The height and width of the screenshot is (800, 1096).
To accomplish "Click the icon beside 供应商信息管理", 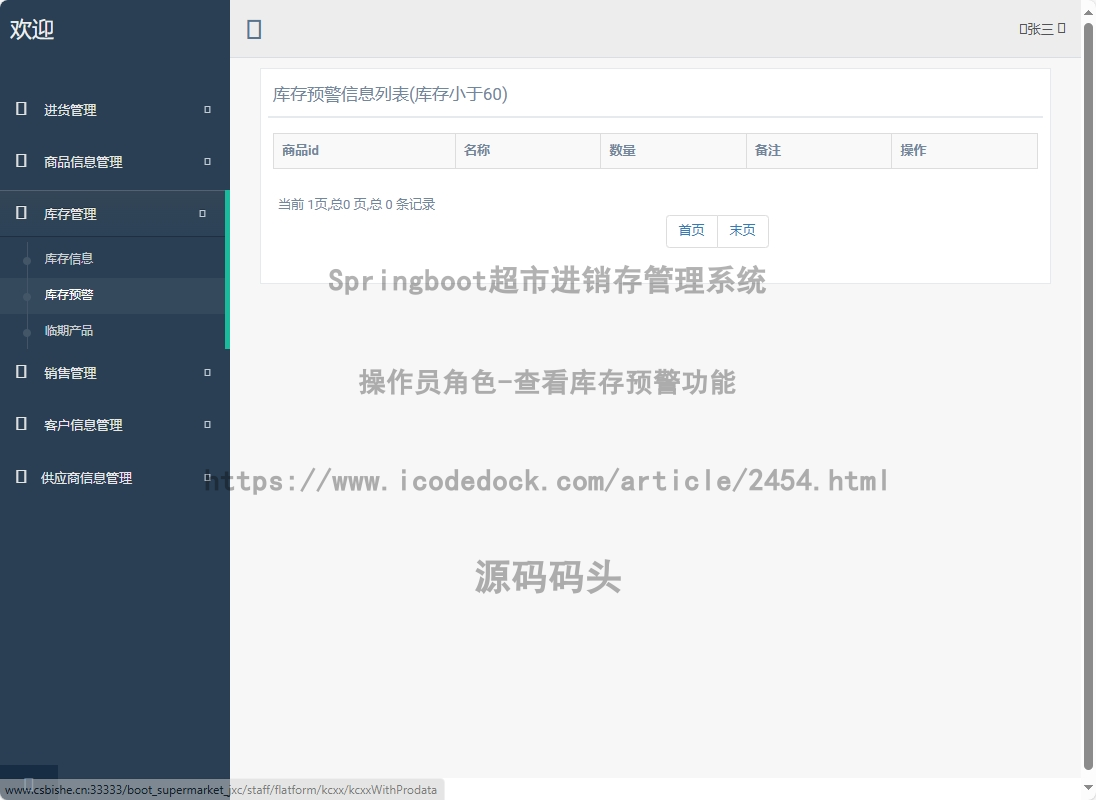I will coord(21,477).
